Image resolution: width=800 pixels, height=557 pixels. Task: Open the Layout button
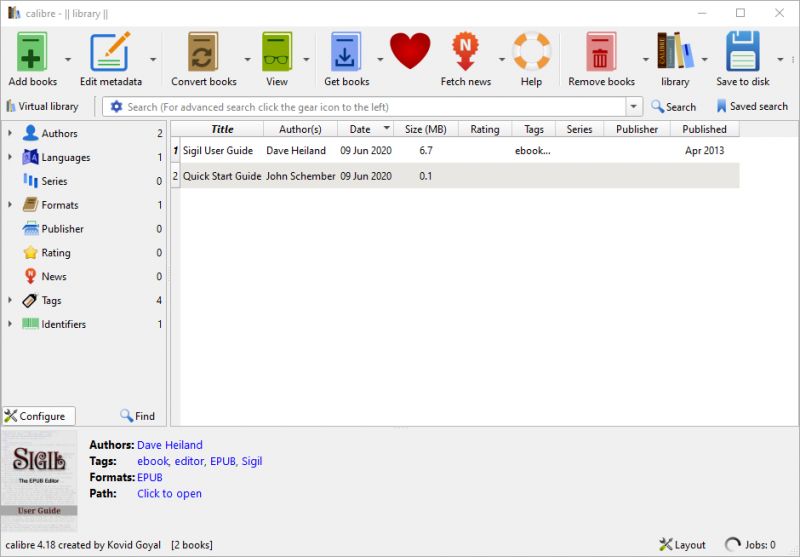(682, 545)
